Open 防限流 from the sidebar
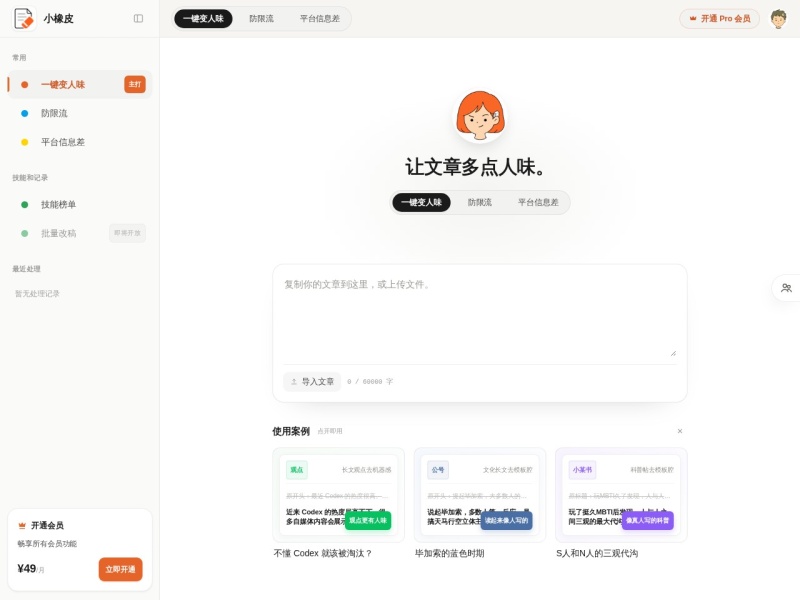This screenshot has width=800, height=600. (80, 113)
